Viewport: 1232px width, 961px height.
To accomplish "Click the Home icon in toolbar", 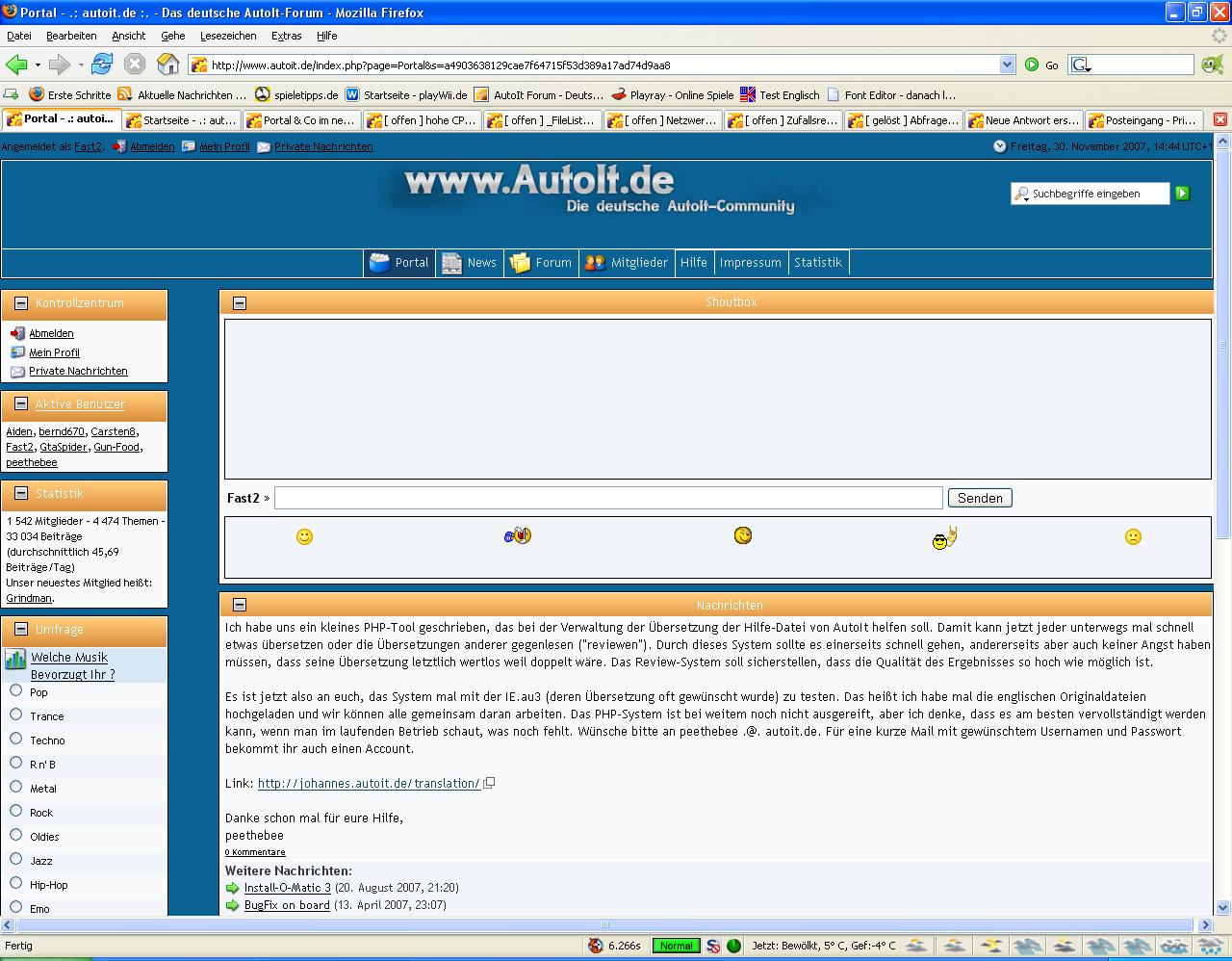I will pyautogui.click(x=167, y=65).
